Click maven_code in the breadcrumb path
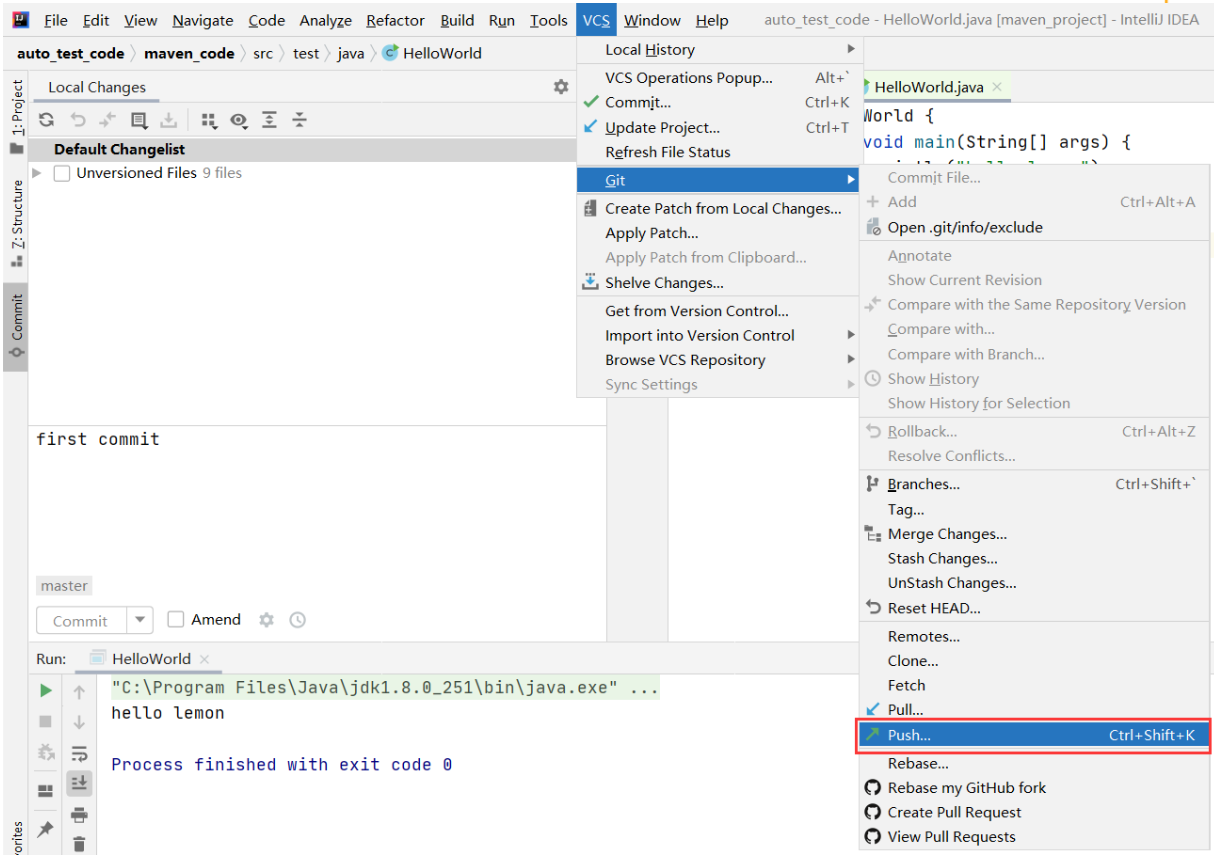 [x=189, y=53]
